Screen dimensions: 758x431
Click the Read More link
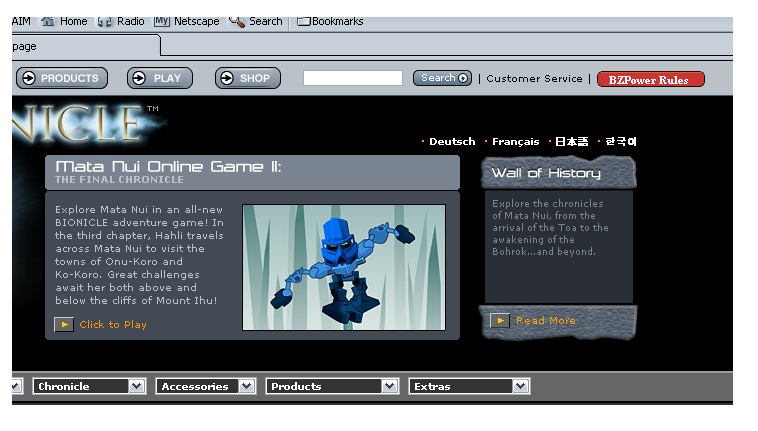[x=546, y=320]
